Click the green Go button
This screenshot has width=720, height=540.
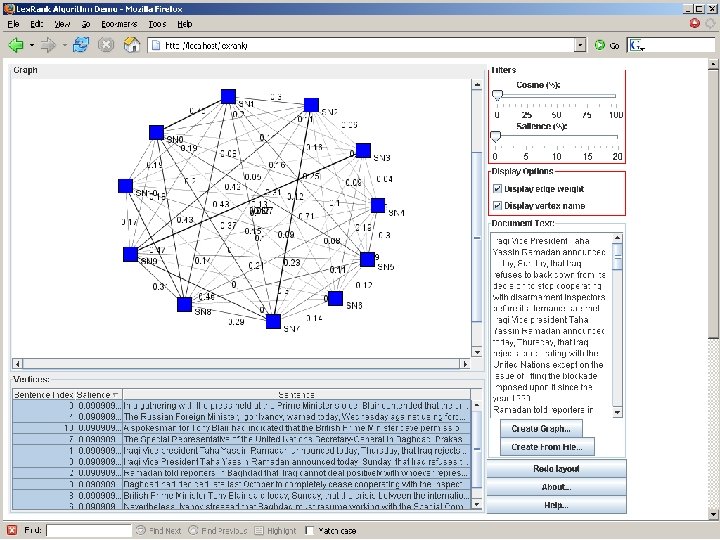point(606,45)
